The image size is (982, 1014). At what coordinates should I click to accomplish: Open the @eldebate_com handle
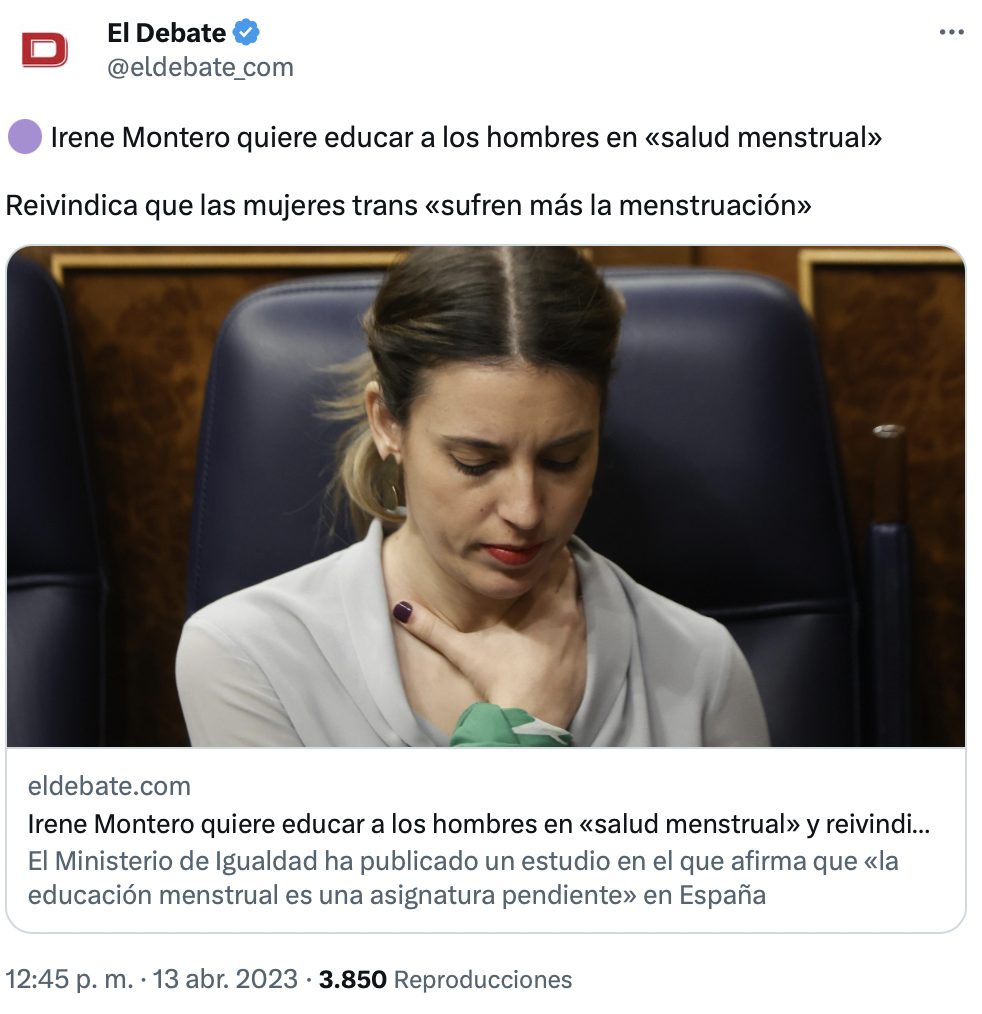click(x=200, y=67)
